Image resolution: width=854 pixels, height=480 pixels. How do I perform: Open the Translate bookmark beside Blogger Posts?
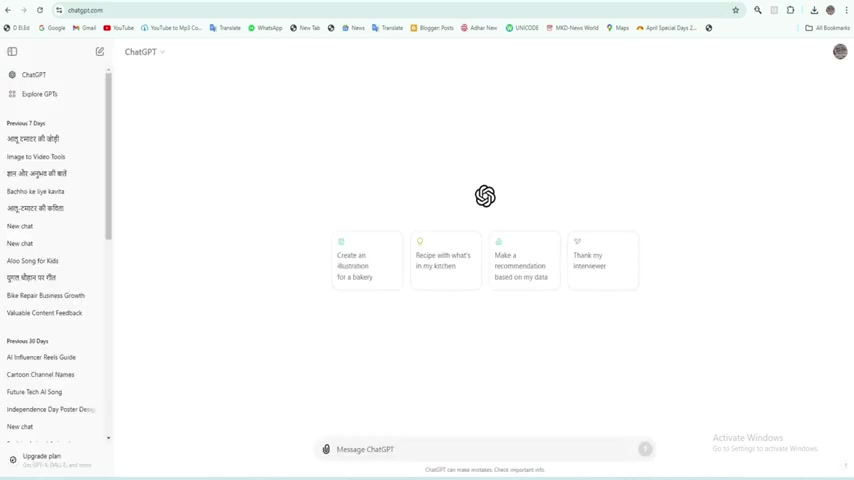pyautogui.click(x=387, y=28)
